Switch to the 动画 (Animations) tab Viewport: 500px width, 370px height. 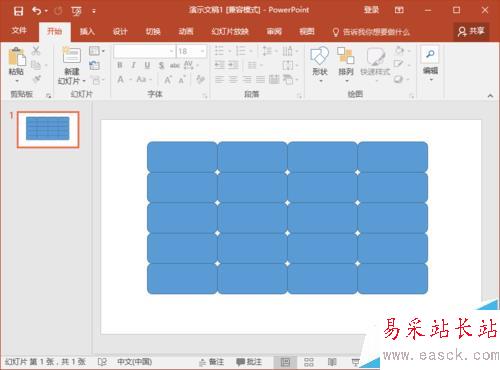pos(186,31)
